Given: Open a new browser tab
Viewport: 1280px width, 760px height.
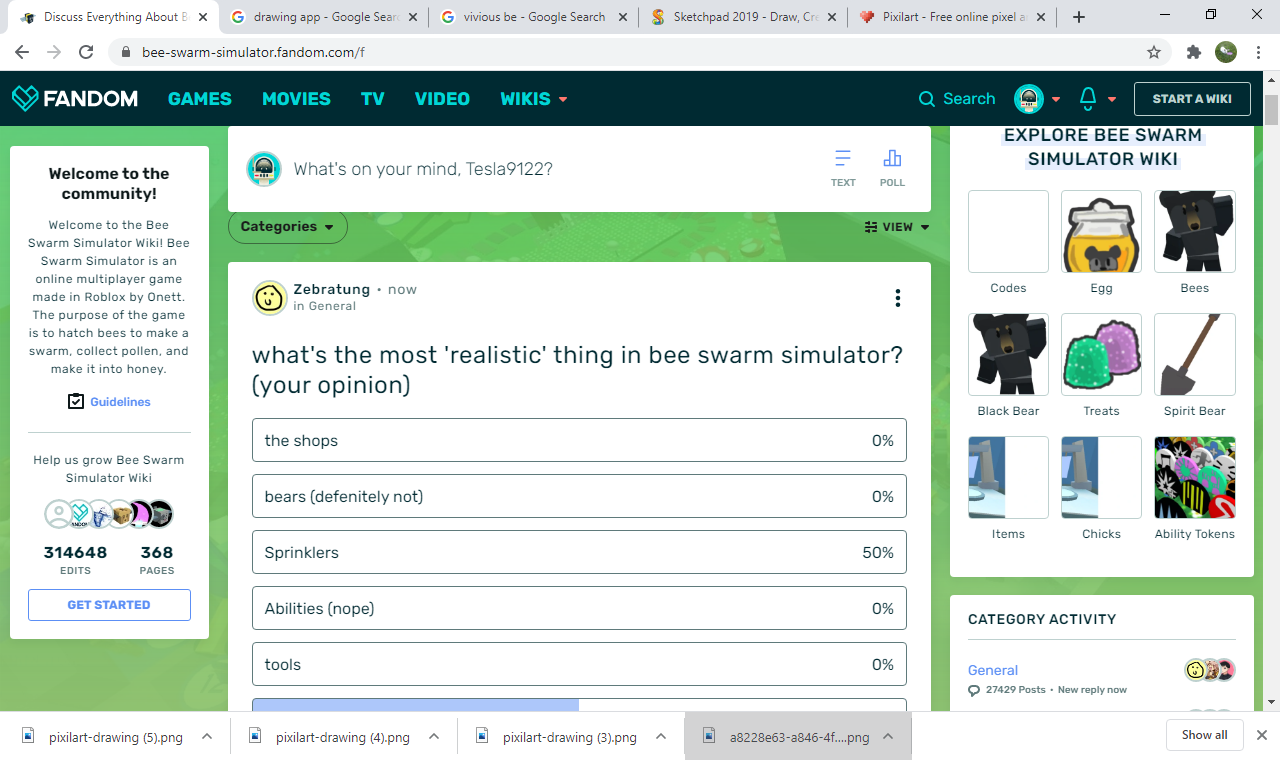Looking at the screenshot, I should [x=1079, y=17].
